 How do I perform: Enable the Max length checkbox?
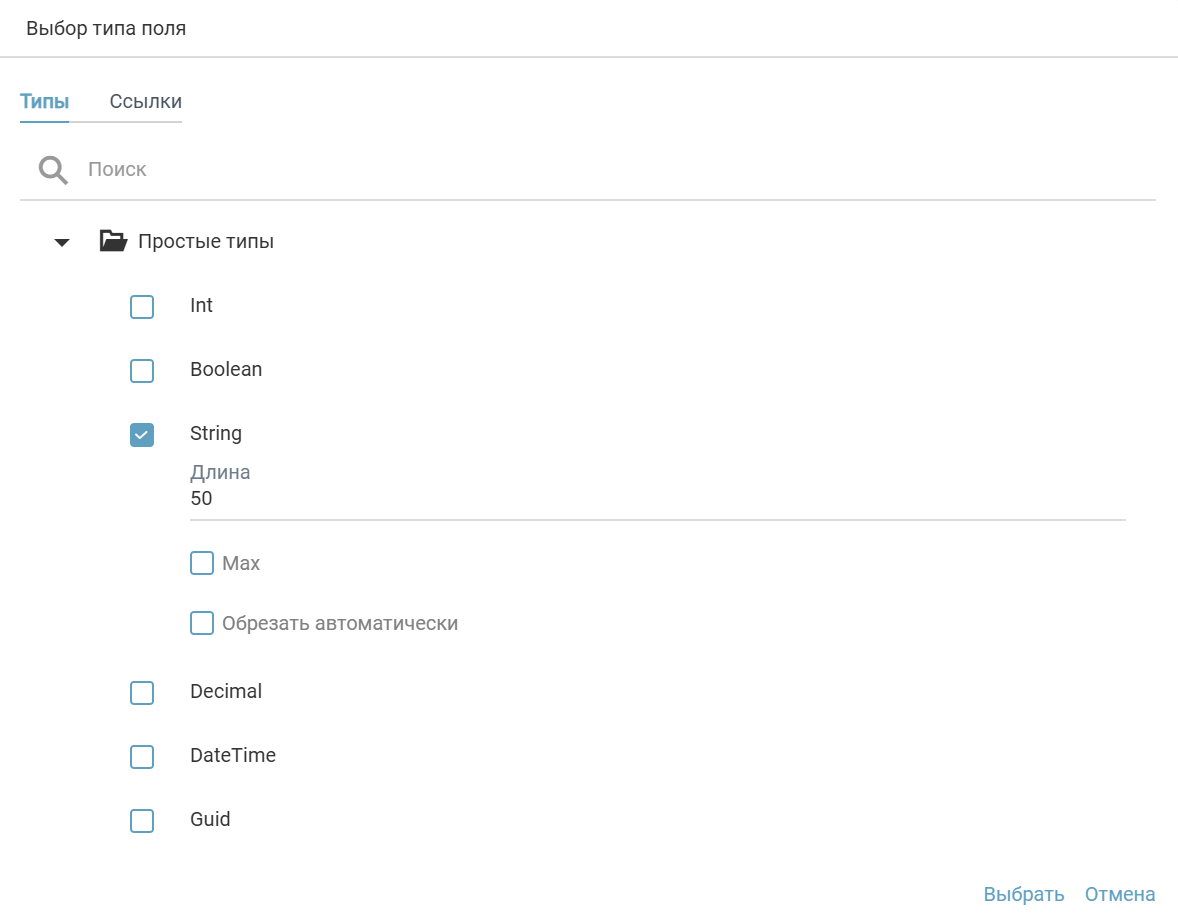202,563
